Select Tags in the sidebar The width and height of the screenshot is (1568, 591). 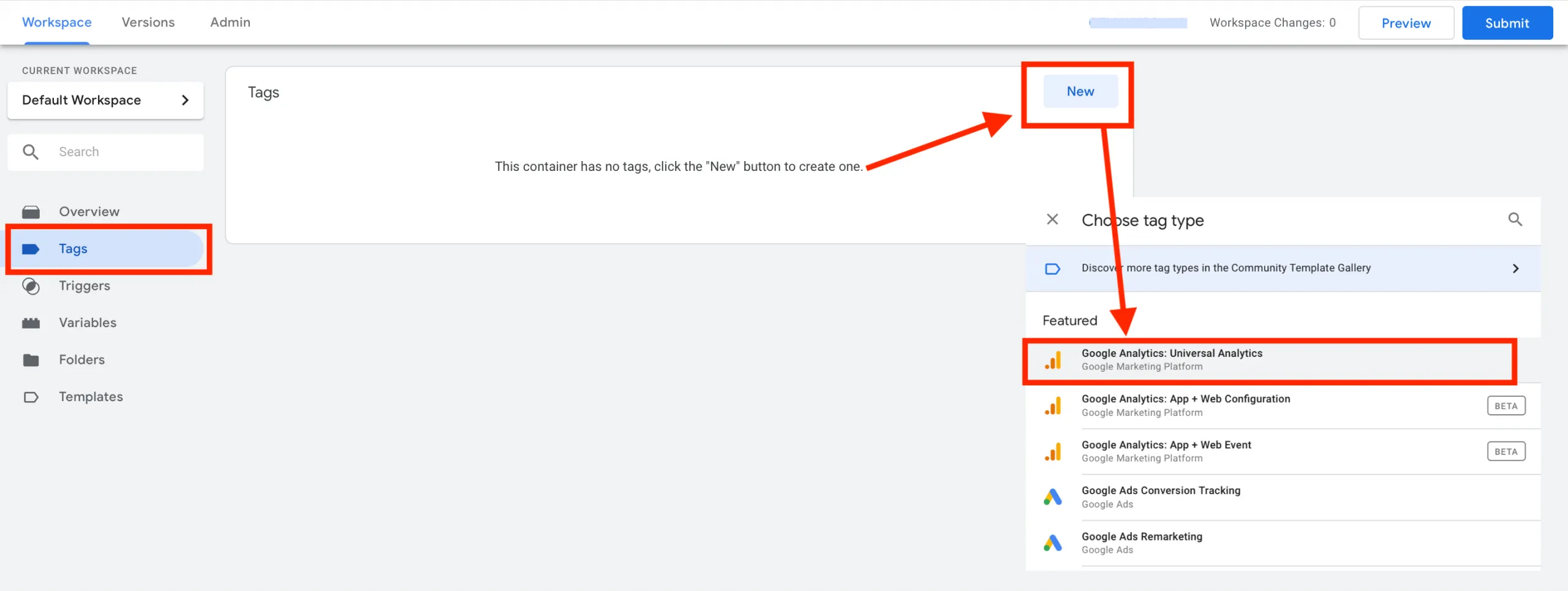click(x=106, y=249)
